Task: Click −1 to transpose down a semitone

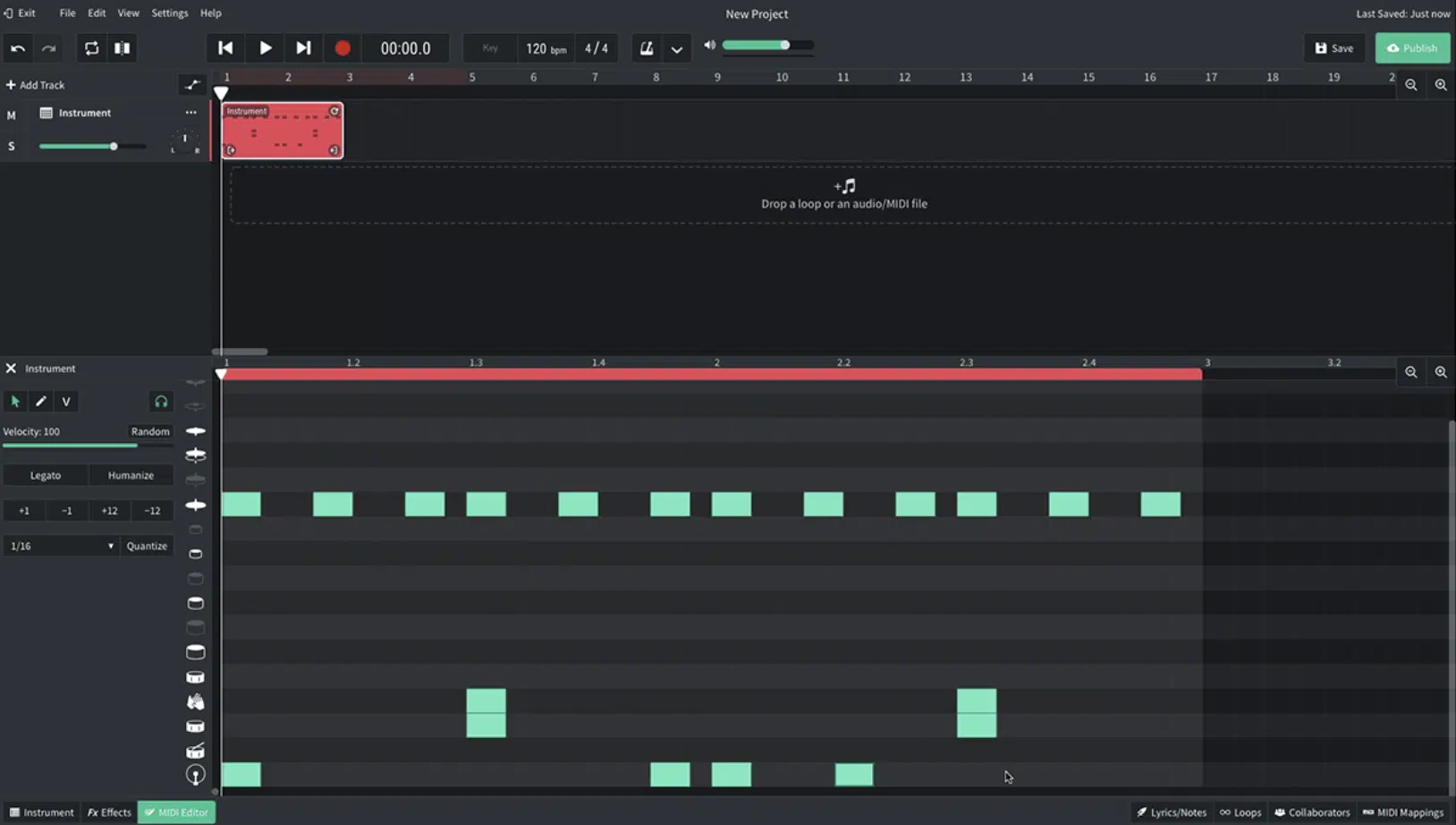Action: click(67, 511)
